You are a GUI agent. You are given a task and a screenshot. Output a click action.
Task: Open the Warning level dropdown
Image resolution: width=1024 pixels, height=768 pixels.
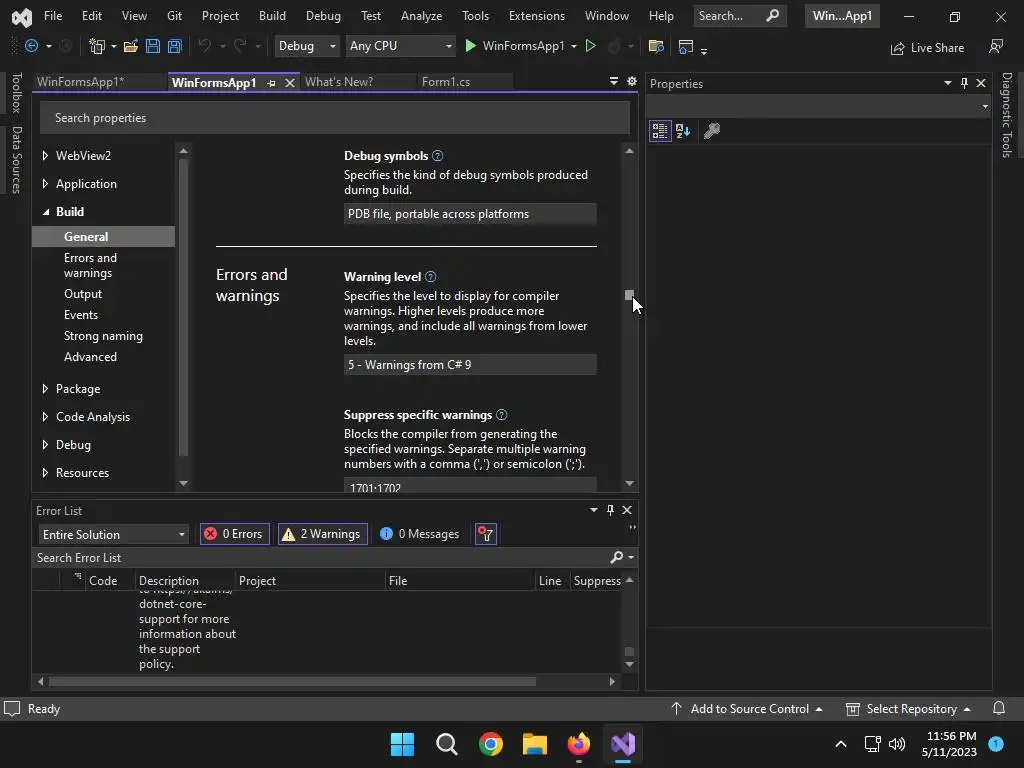[470, 364]
